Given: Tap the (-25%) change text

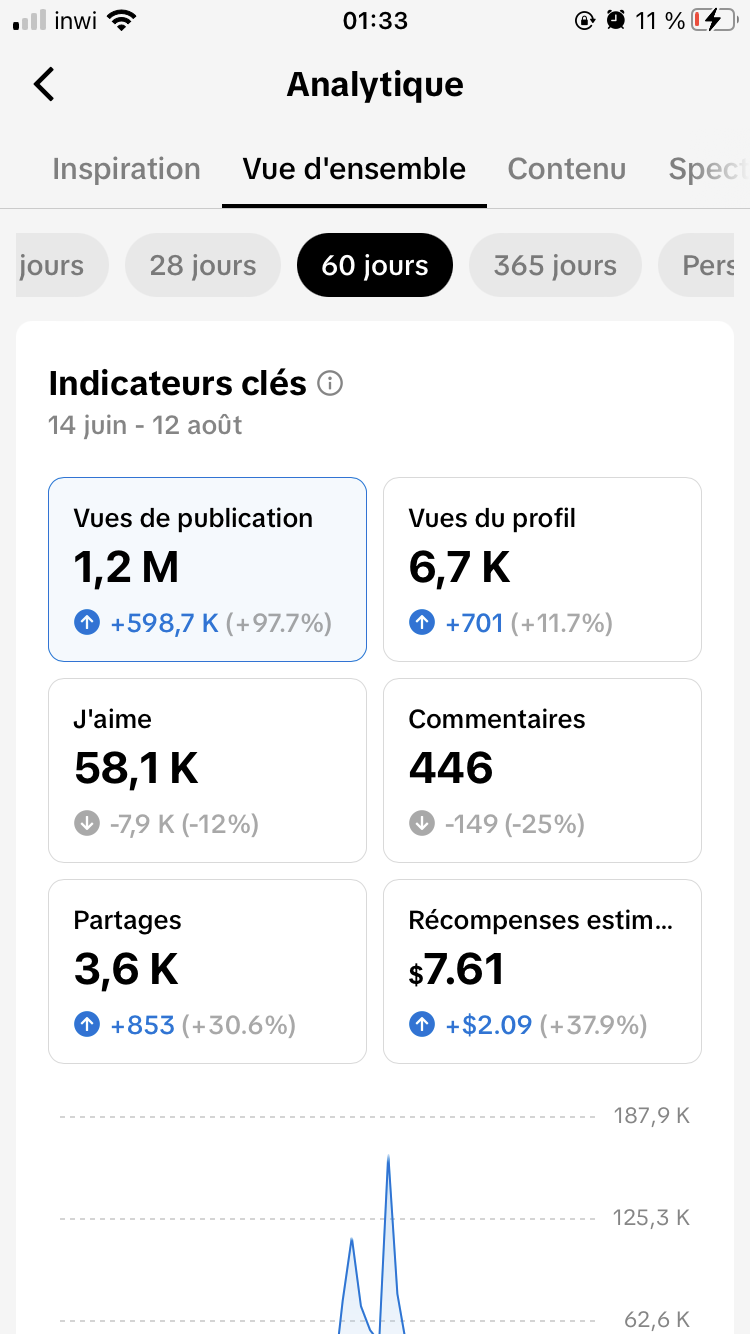Looking at the screenshot, I should [546, 824].
